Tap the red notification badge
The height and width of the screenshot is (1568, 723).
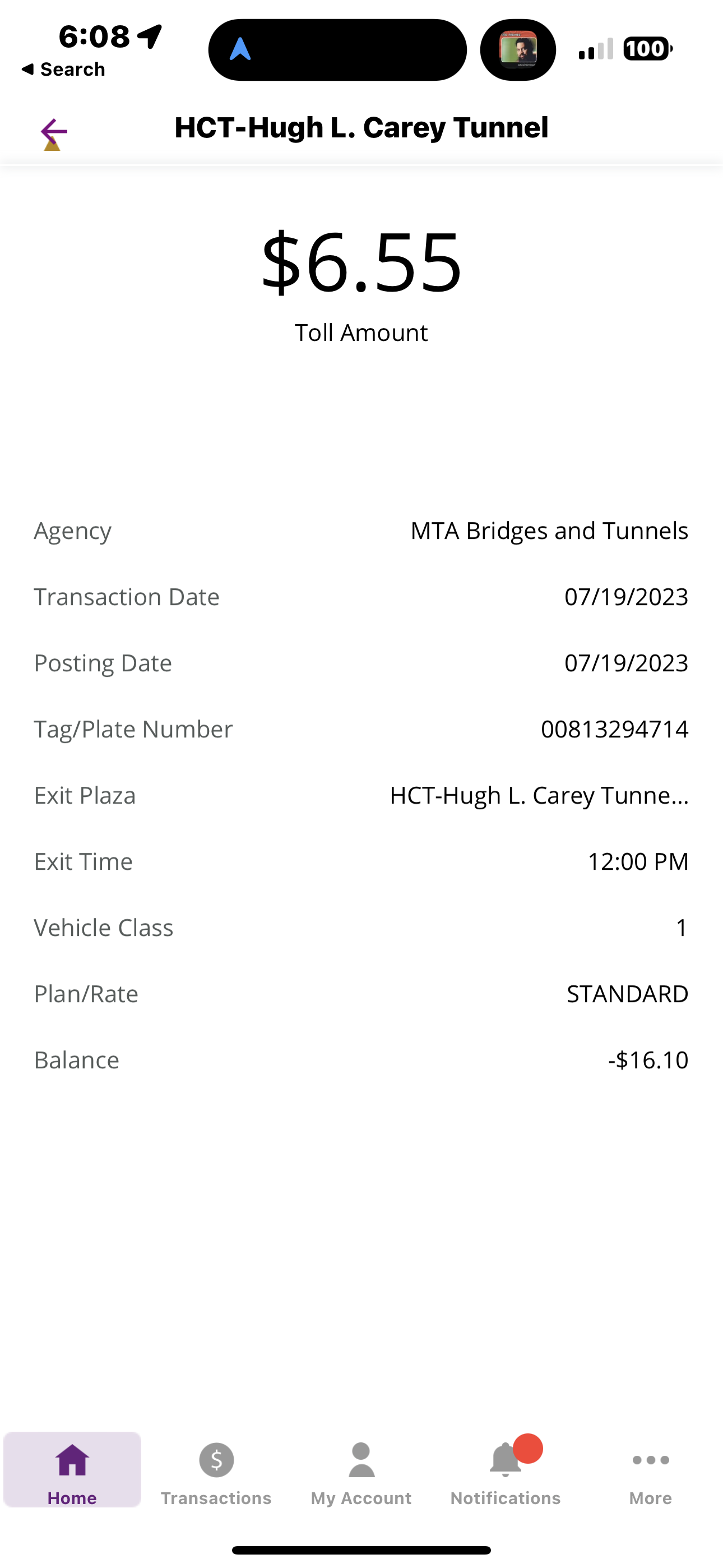(527, 1448)
